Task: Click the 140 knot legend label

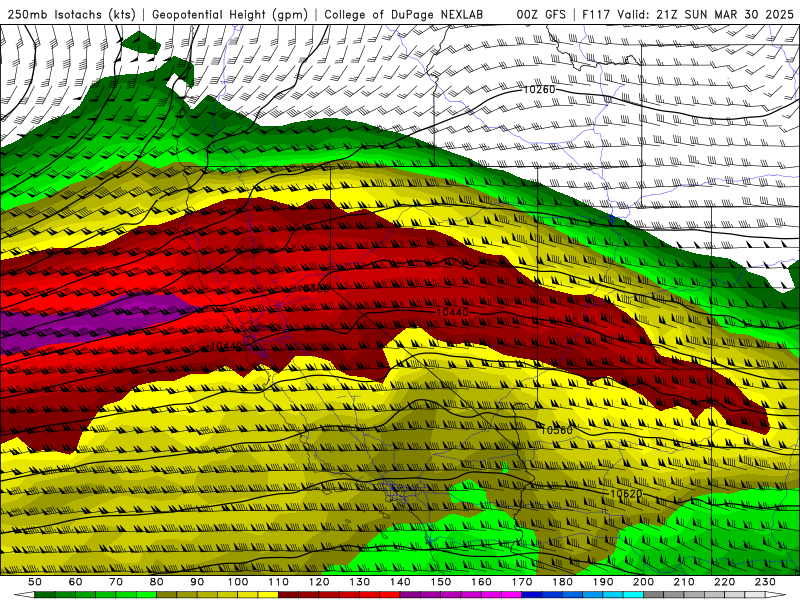Action: [x=400, y=582]
